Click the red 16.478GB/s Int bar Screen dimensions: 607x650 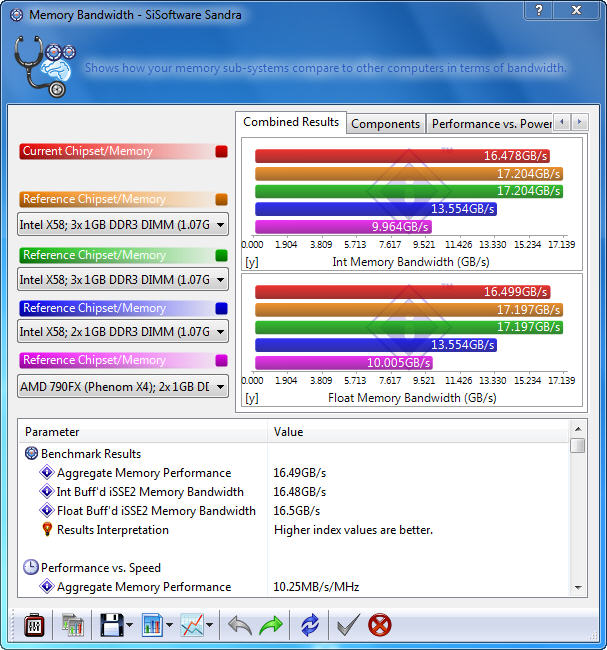[402, 156]
